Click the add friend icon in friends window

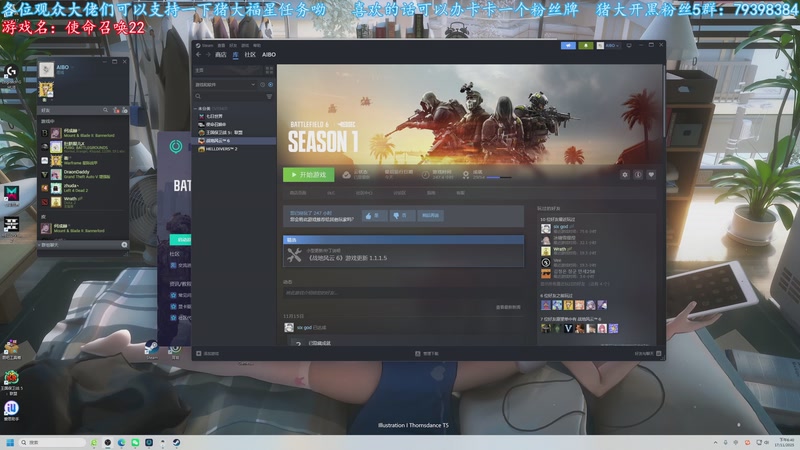[x=124, y=110]
